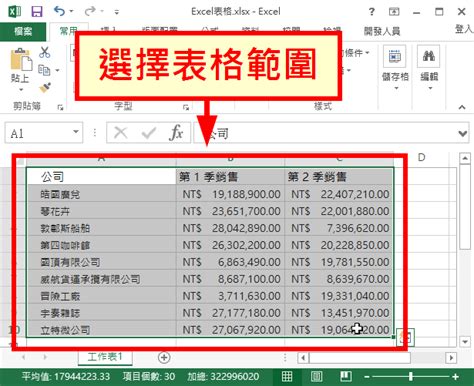Click the Copy icon
The height and width of the screenshot is (386, 474).
click(44, 70)
